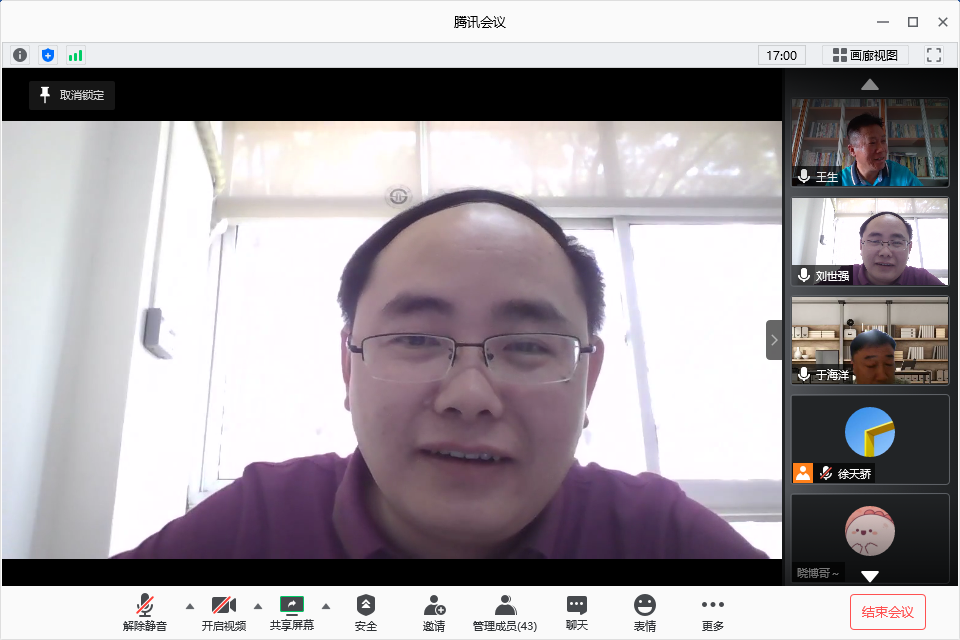Viewport: 960px width, 640px height.
Task: Check the green network signal icon
Action: pyautogui.click(x=76, y=55)
